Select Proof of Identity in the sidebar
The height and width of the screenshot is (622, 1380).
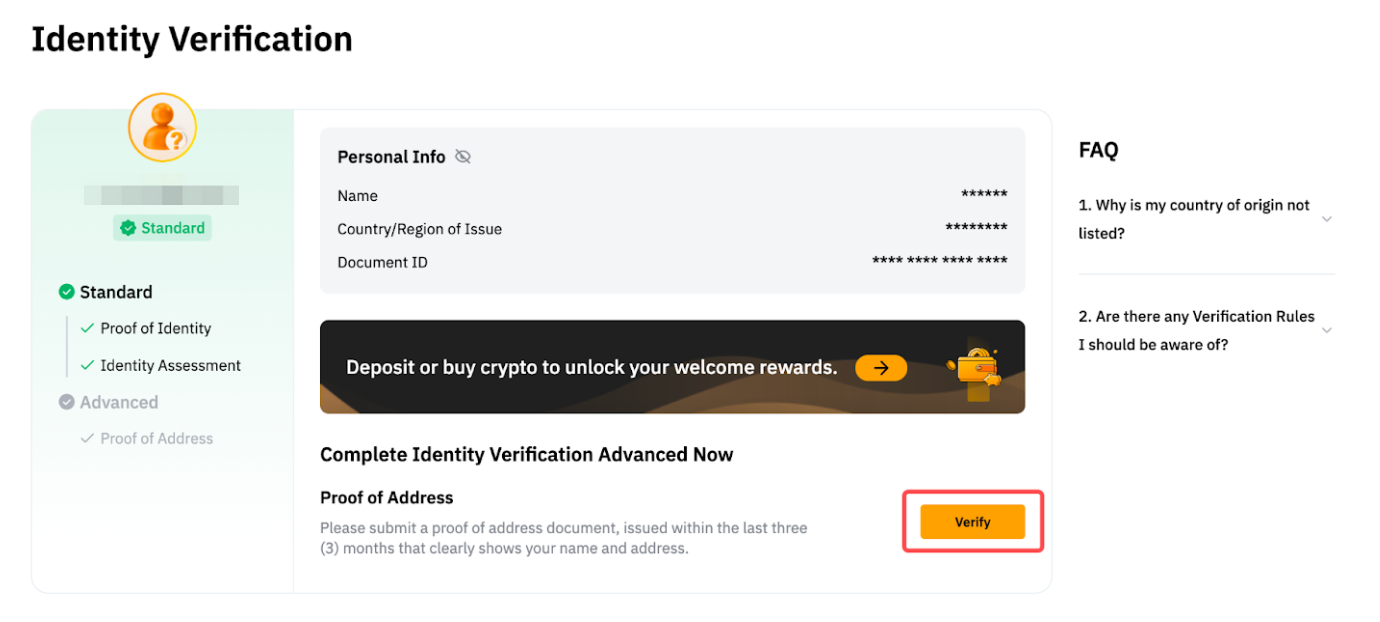click(156, 328)
